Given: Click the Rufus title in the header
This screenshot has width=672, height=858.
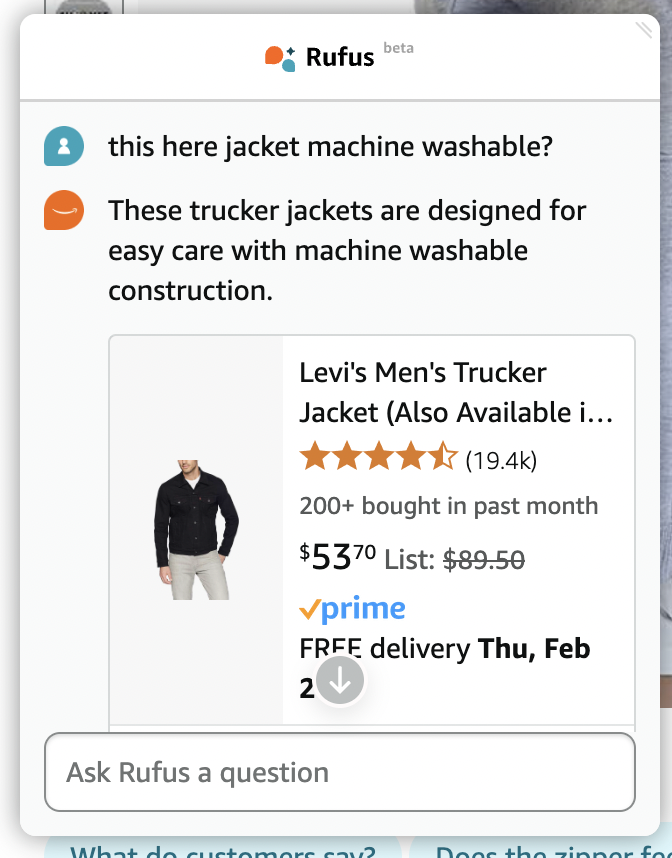Looking at the screenshot, I should (340, 57).
